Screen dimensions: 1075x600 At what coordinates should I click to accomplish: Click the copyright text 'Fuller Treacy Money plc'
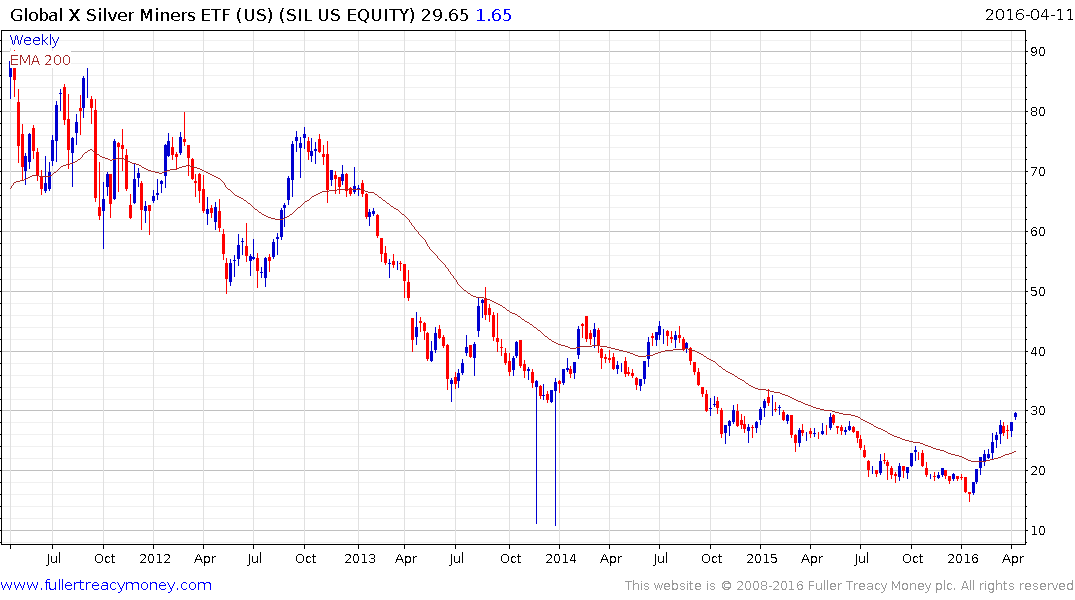[881, 586]
